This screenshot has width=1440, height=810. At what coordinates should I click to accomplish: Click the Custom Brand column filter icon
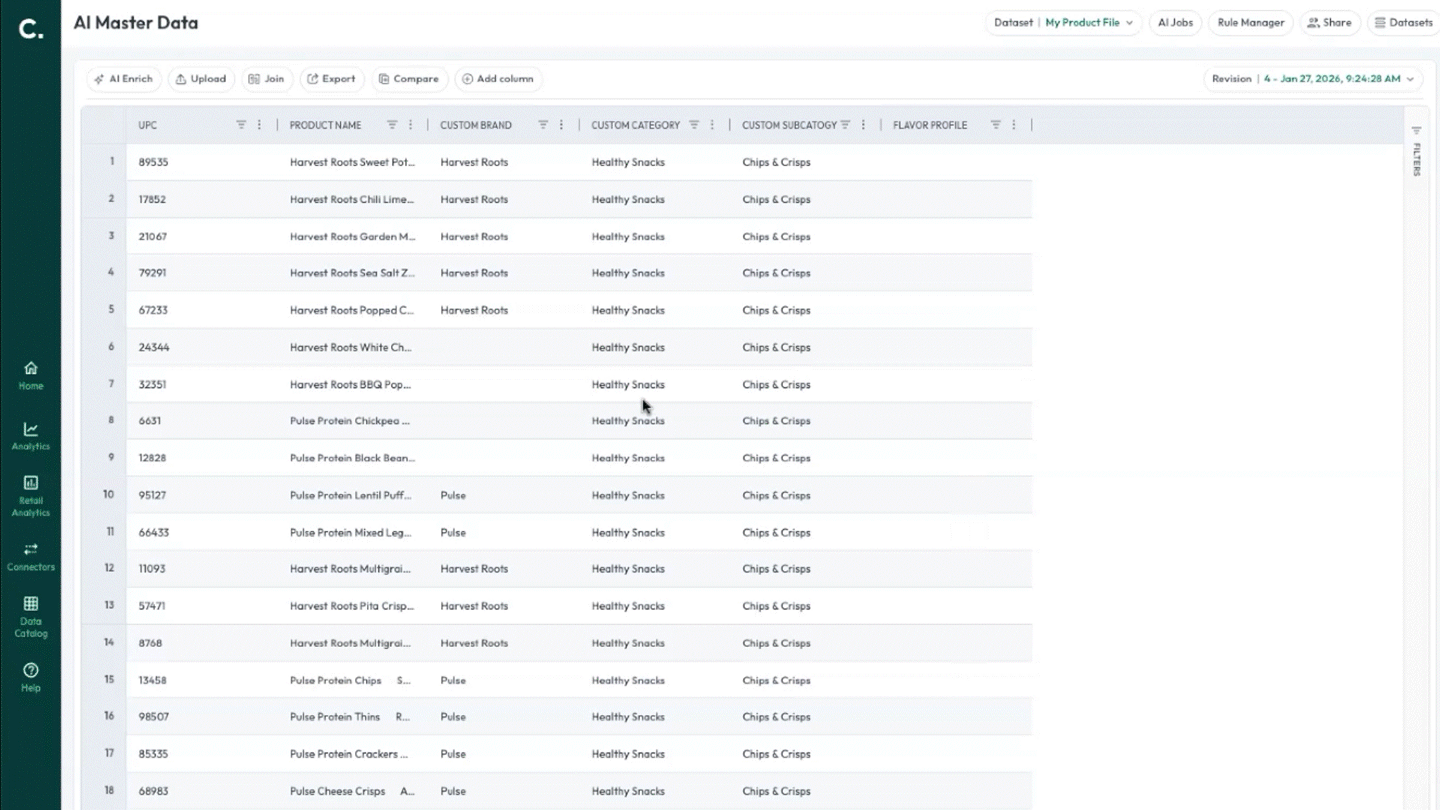(543, 125)
